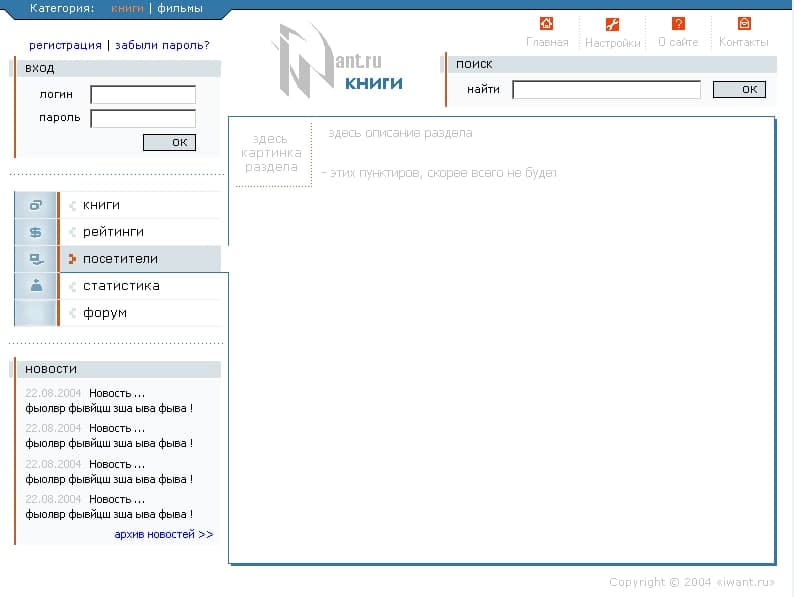Open the Контакты icon in header
Viewport: 794px width, 597px height.
[744, 24]
